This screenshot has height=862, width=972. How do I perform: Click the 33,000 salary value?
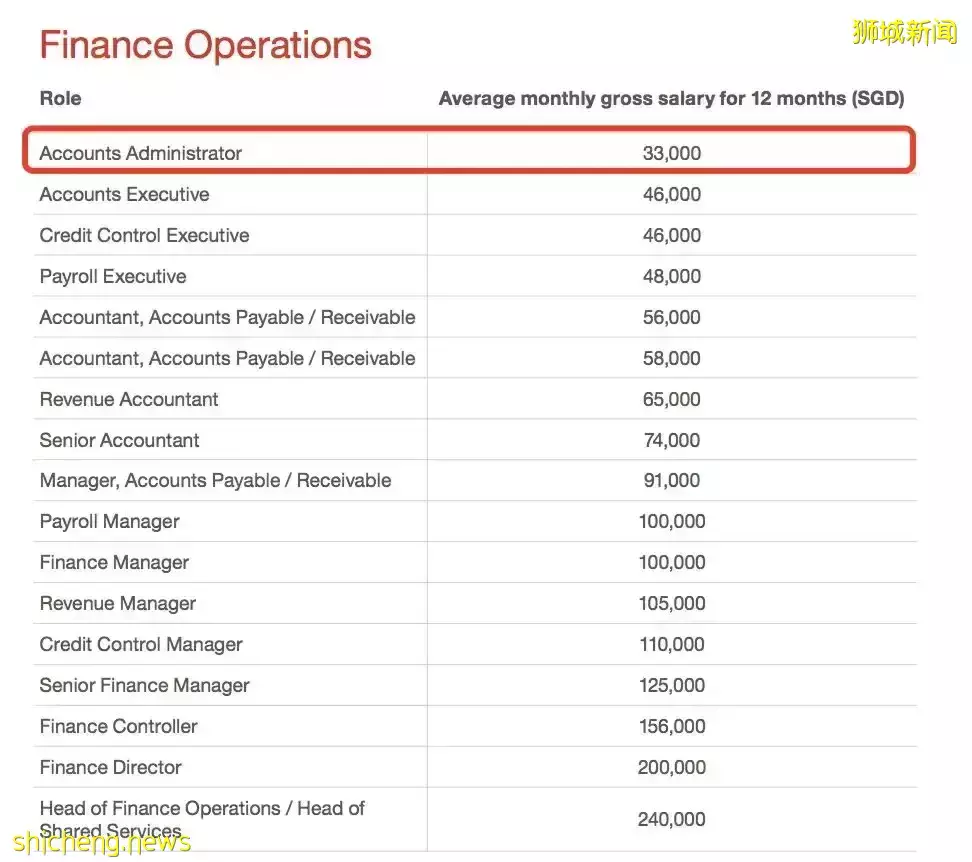tap(671, 153)
